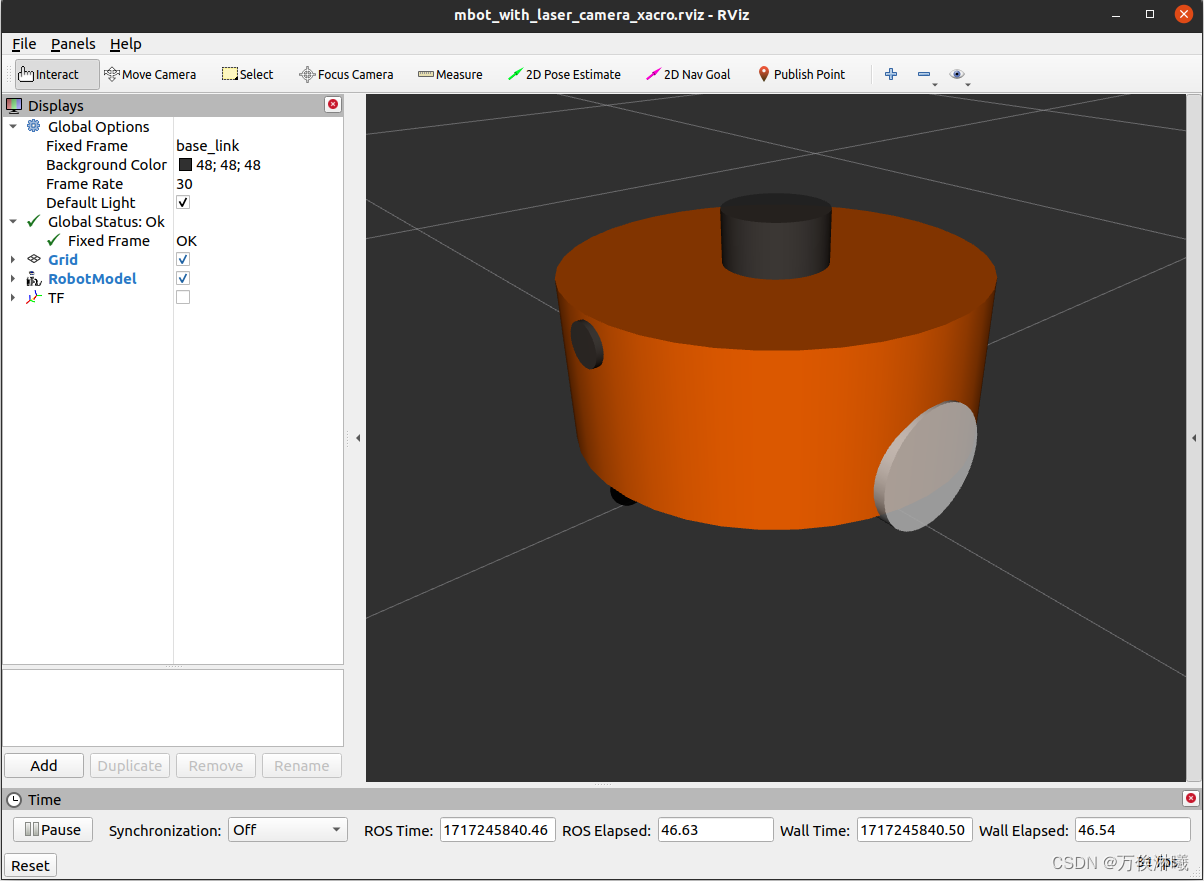This screenshot has height=881, width=1204.
Task: Collapse the Global Options tree
Action: pos(13,127)
